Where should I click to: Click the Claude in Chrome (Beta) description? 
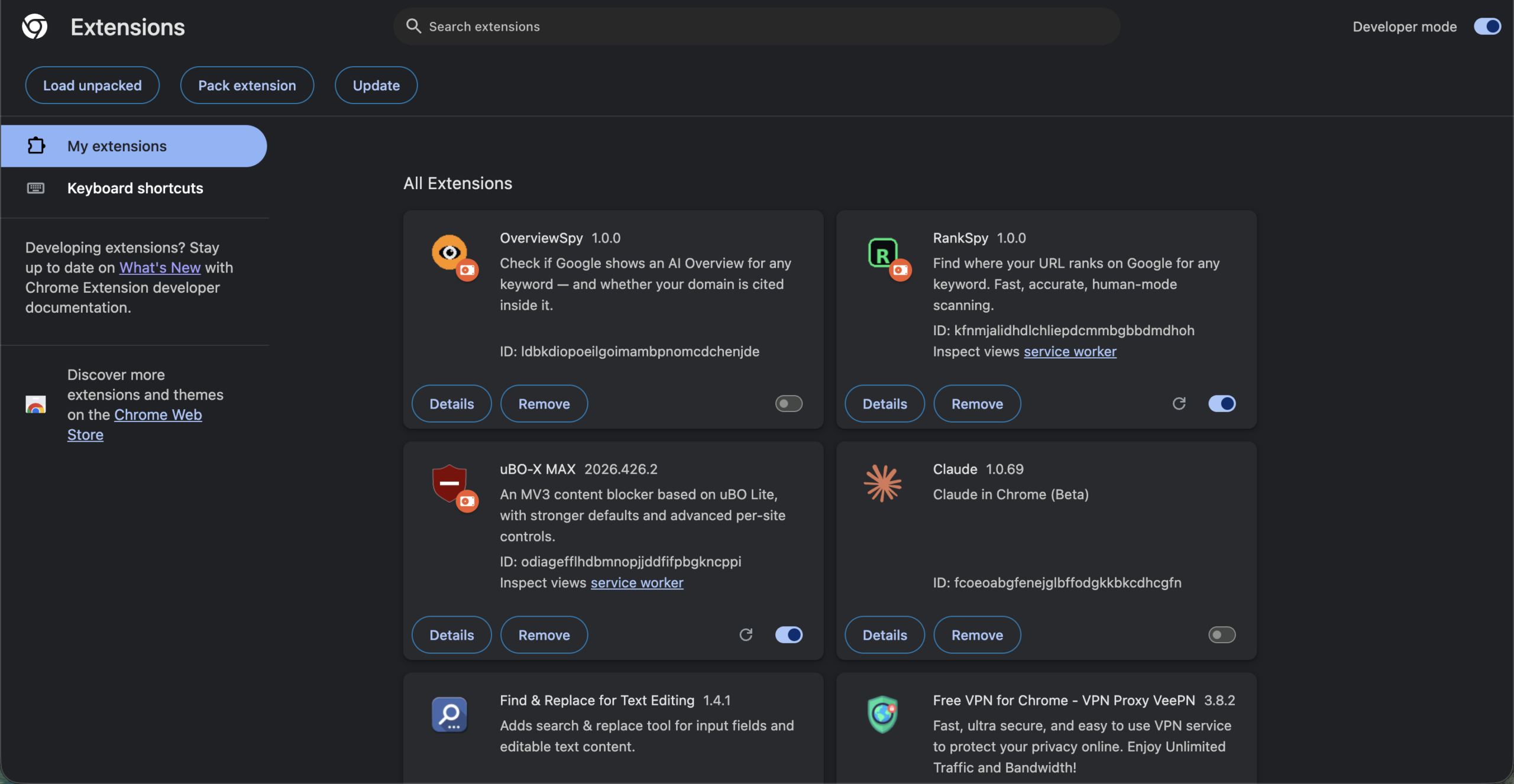[1011, 494]
